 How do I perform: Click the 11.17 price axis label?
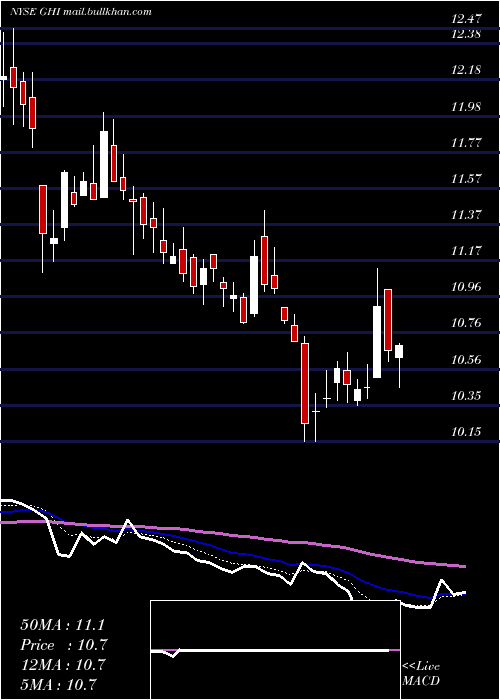[x=466, y=250]
